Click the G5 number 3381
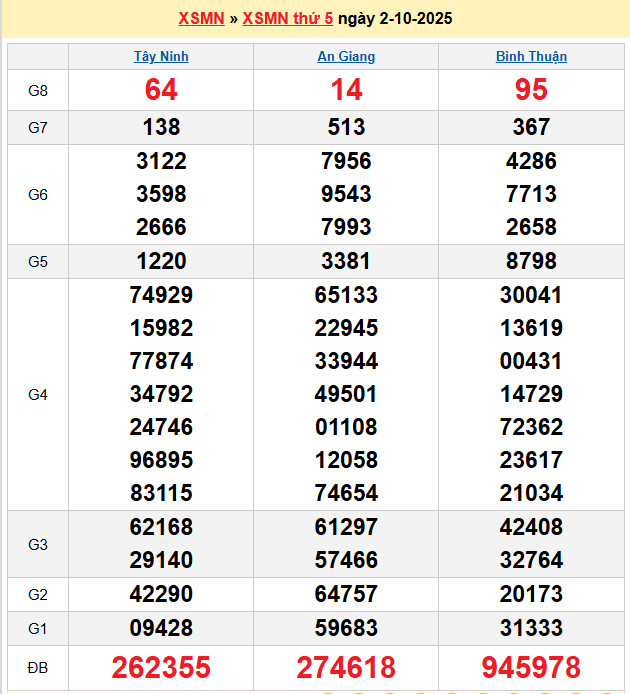The image size is (630, 694). click(x=346, y=262)
